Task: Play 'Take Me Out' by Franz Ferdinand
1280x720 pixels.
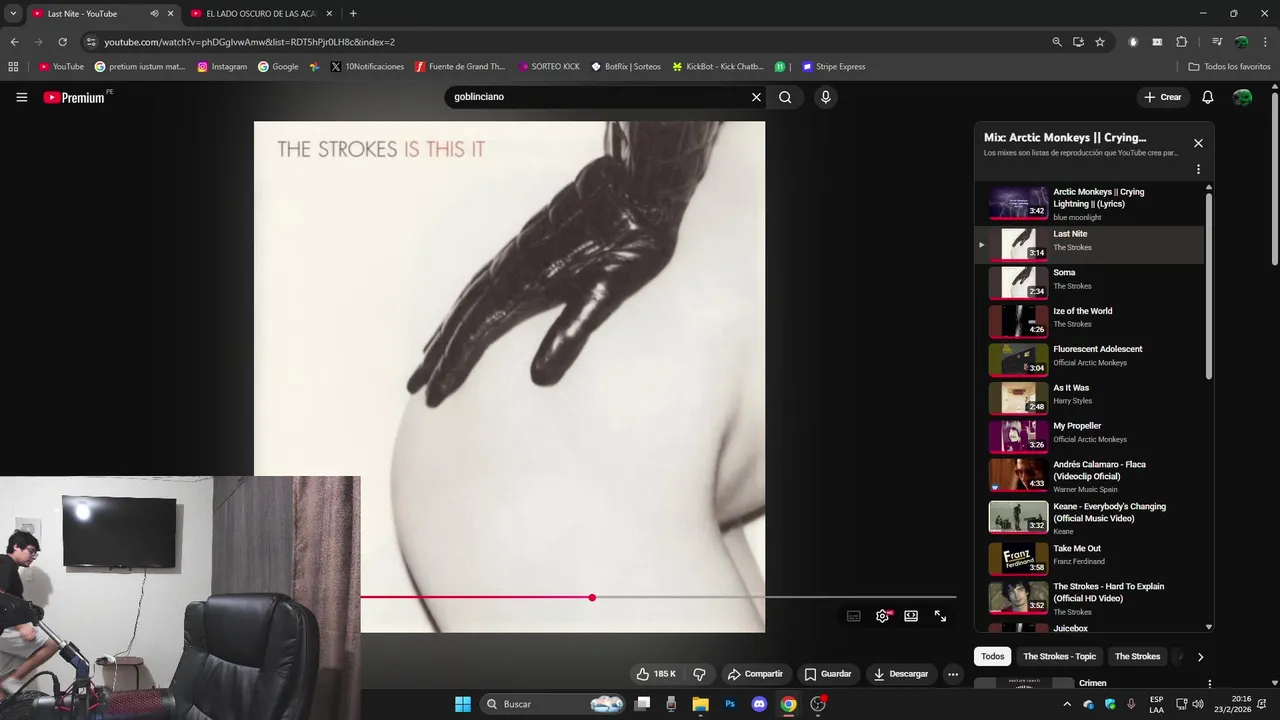Action: pyautogui.click(x=1090, y=559)
